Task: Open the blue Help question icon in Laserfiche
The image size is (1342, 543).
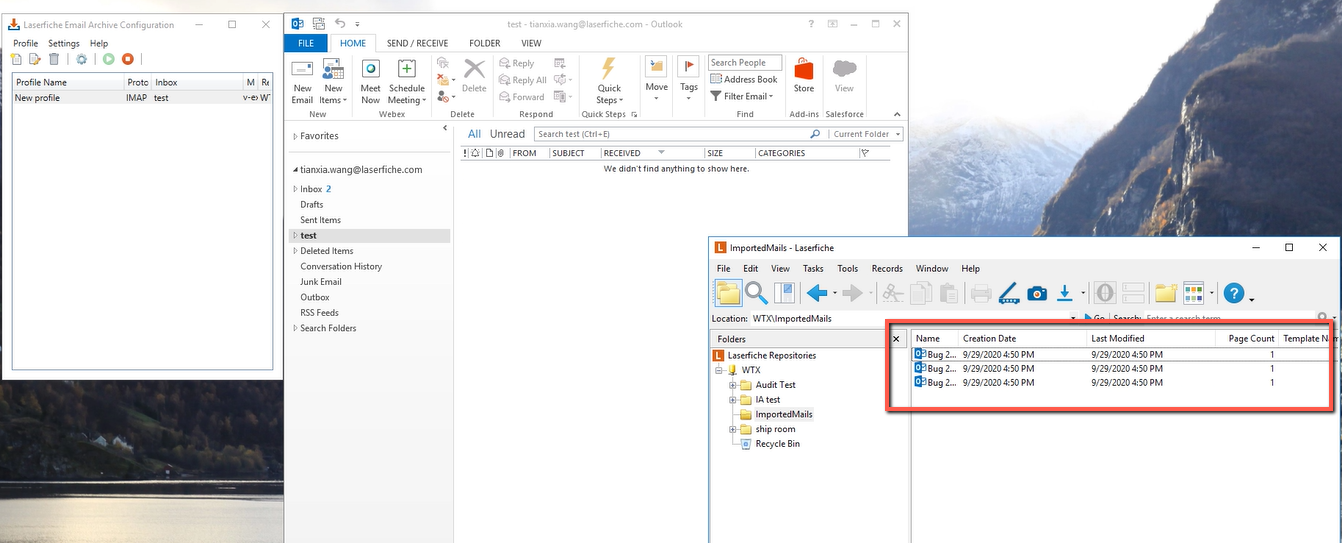Action: 1234,293
